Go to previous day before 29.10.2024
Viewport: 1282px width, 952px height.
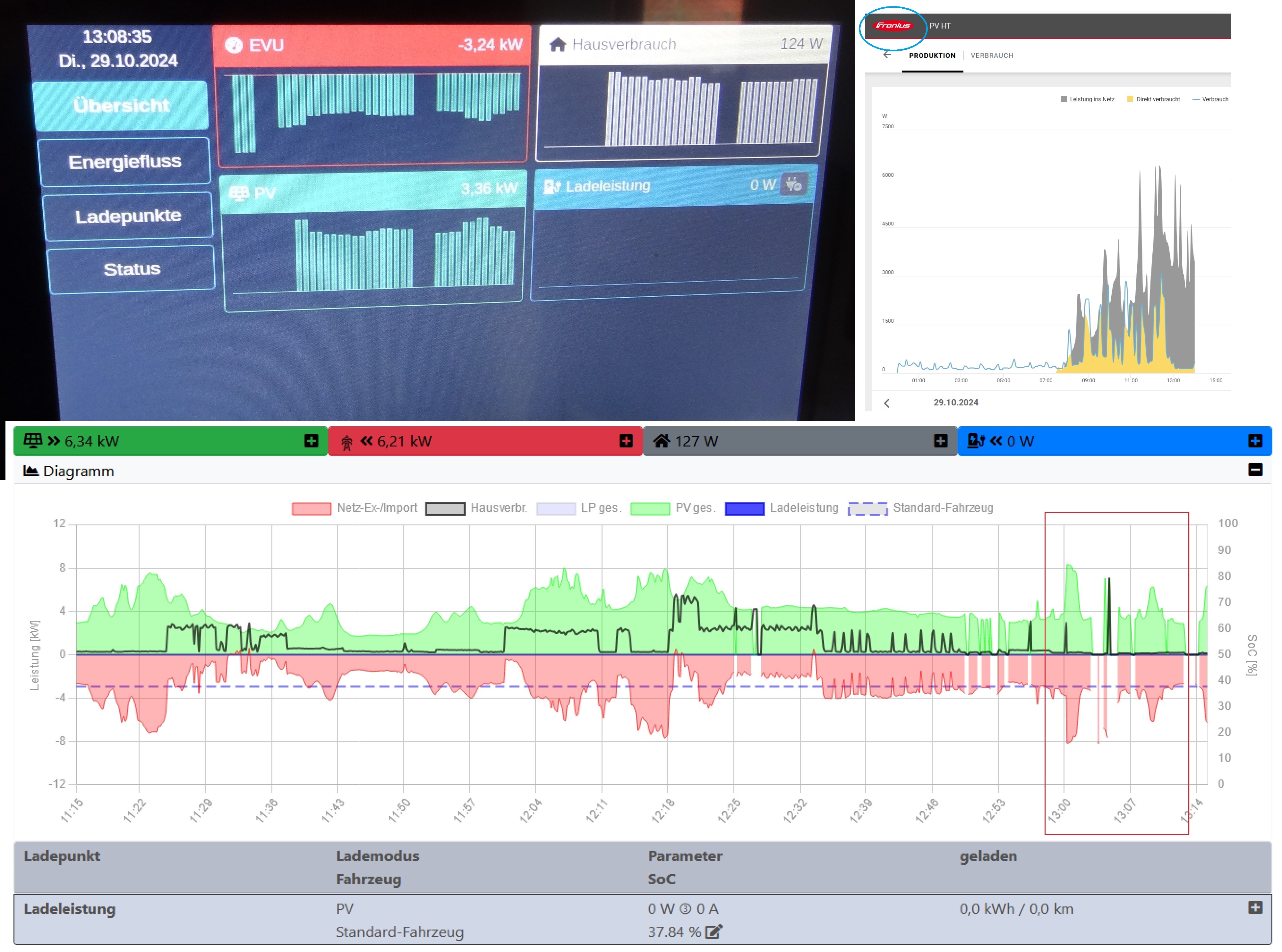click(886, 403)
